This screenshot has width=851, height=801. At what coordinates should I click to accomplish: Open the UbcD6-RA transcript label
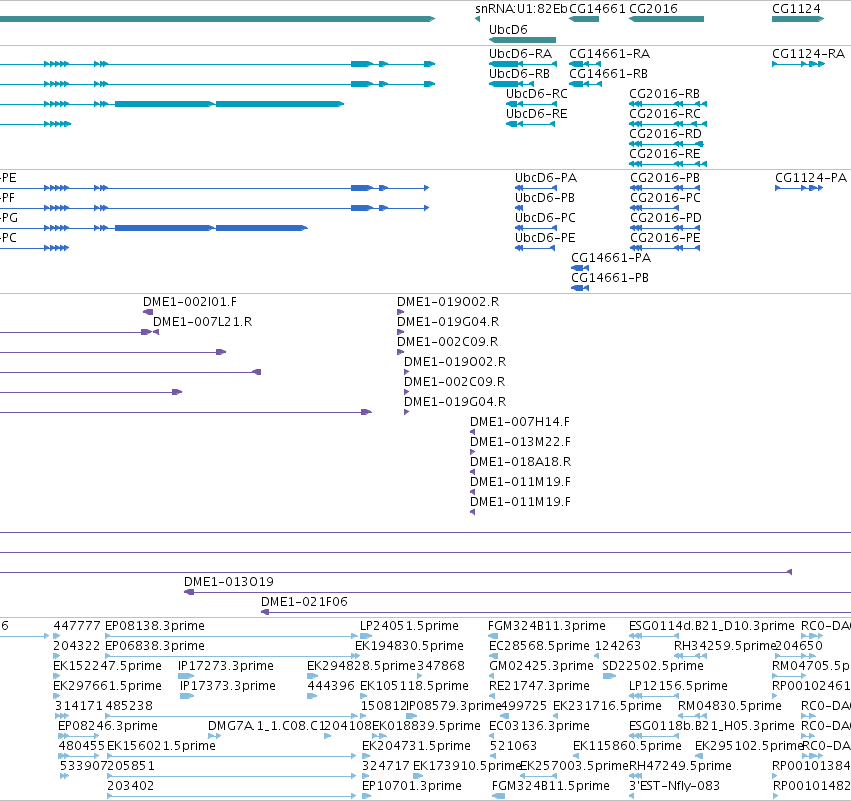[520, 54]
